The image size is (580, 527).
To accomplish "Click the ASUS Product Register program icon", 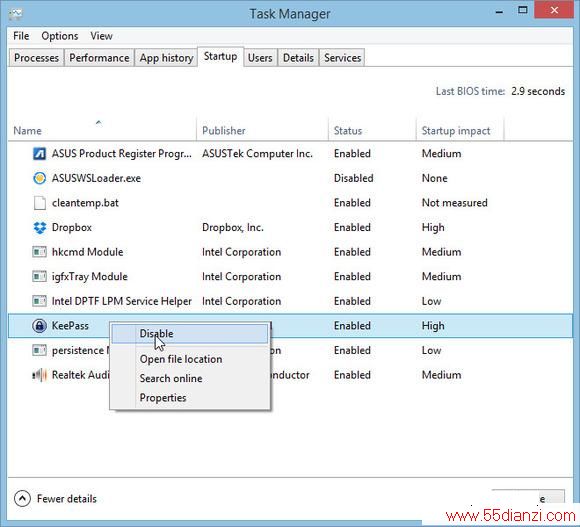I will [x=40, y=153].
